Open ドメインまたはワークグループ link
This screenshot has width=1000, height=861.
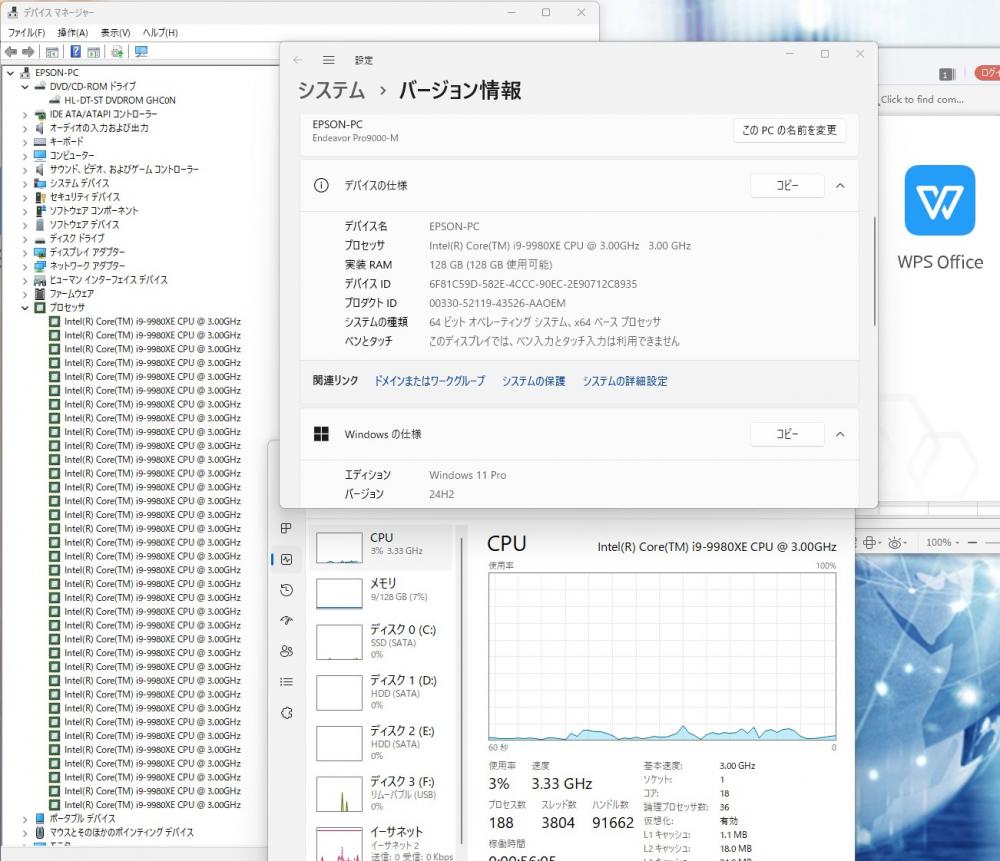429,381
